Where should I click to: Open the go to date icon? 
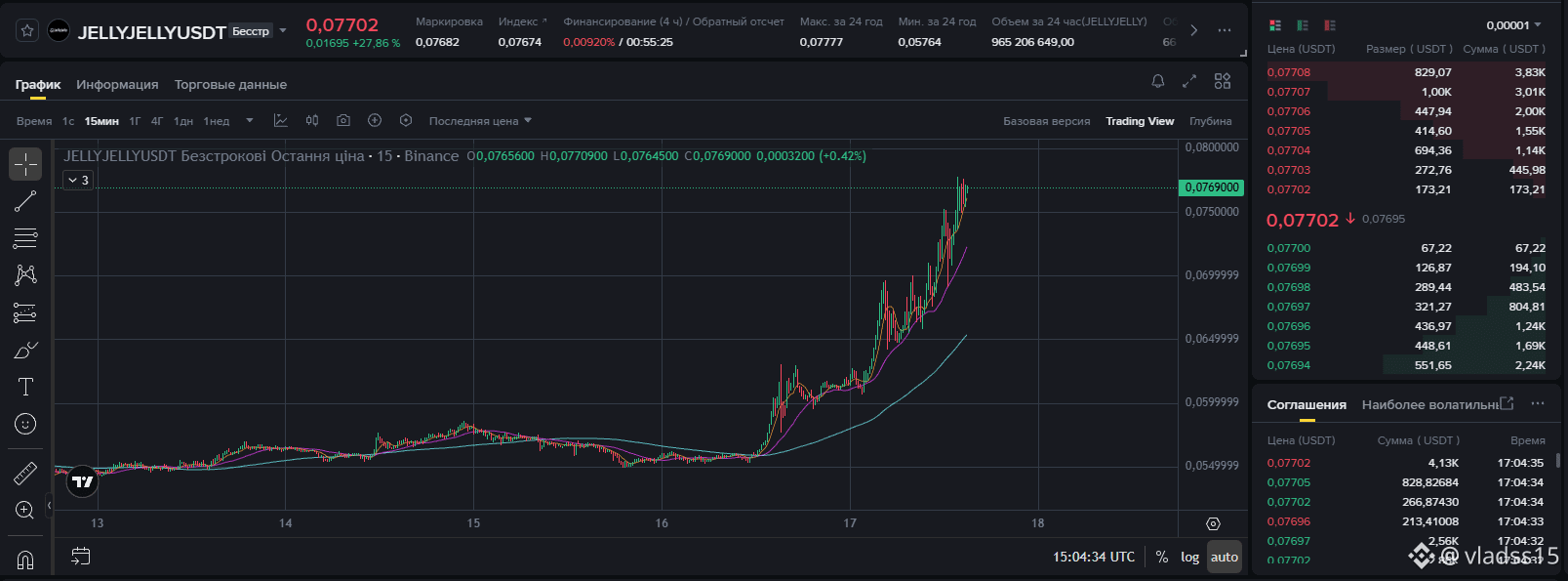[x=81, y=557]
